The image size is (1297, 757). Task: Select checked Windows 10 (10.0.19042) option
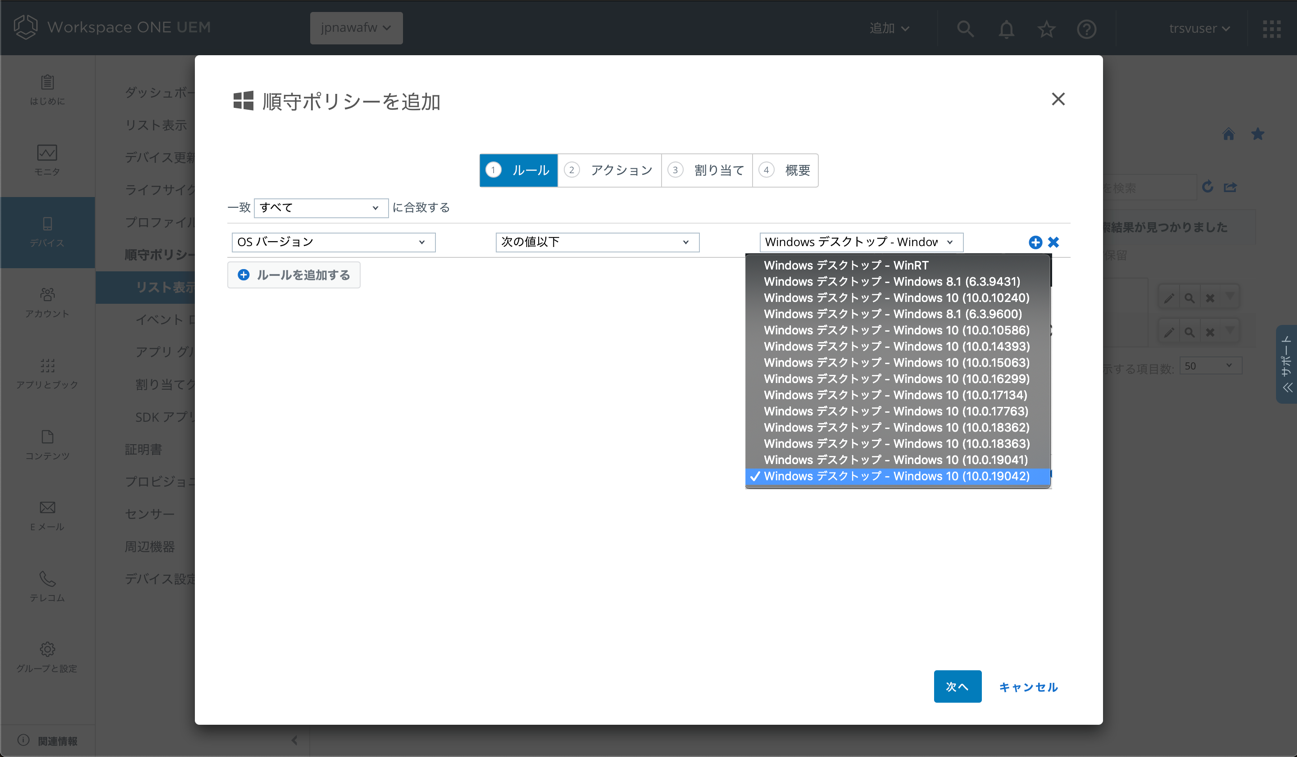(x=897, y=477)
